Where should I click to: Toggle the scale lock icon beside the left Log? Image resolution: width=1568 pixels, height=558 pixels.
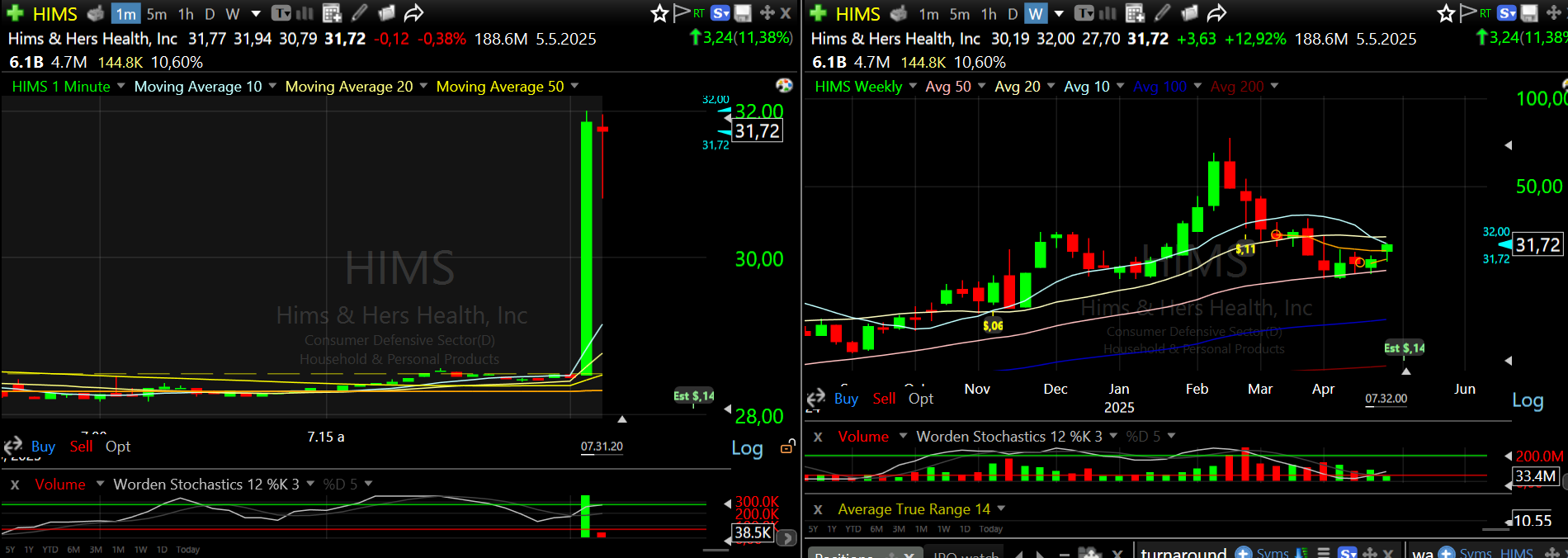pyautogui.click(x=787, y=447)
